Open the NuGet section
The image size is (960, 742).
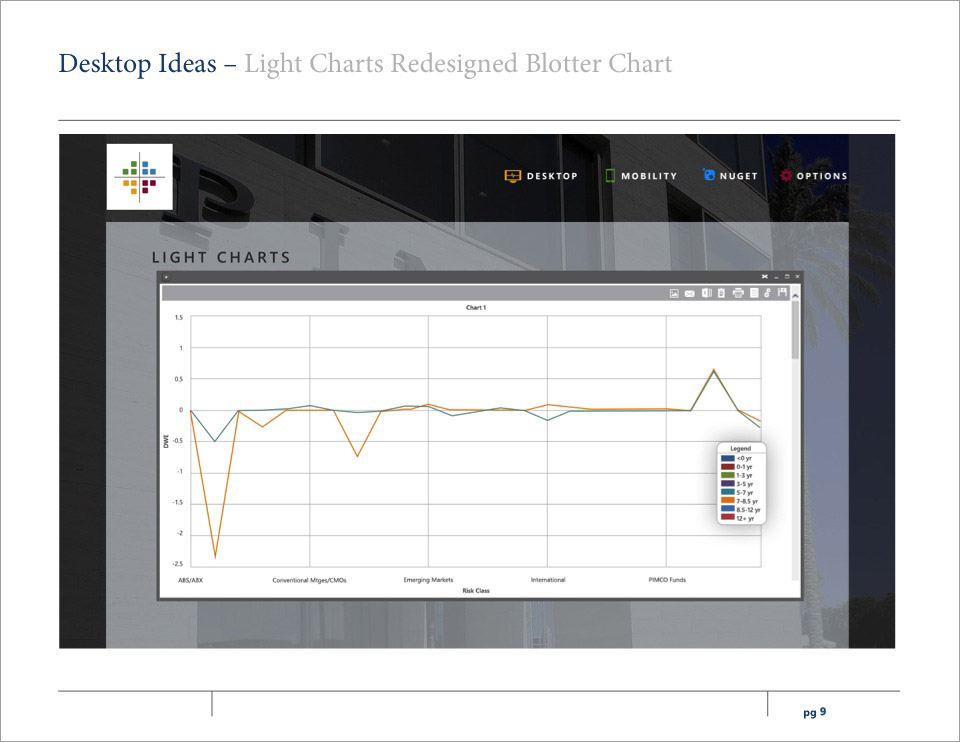tap(730, 176)
